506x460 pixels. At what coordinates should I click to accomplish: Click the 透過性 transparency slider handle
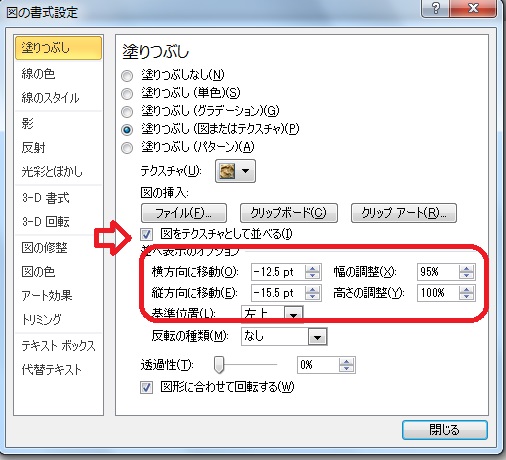pos(219,365)
